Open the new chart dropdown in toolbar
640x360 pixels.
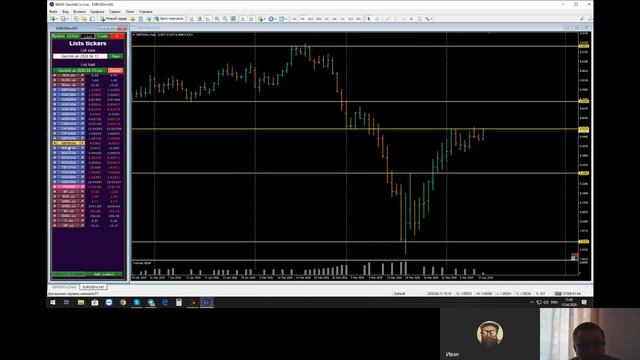click(x=54, y=19)
